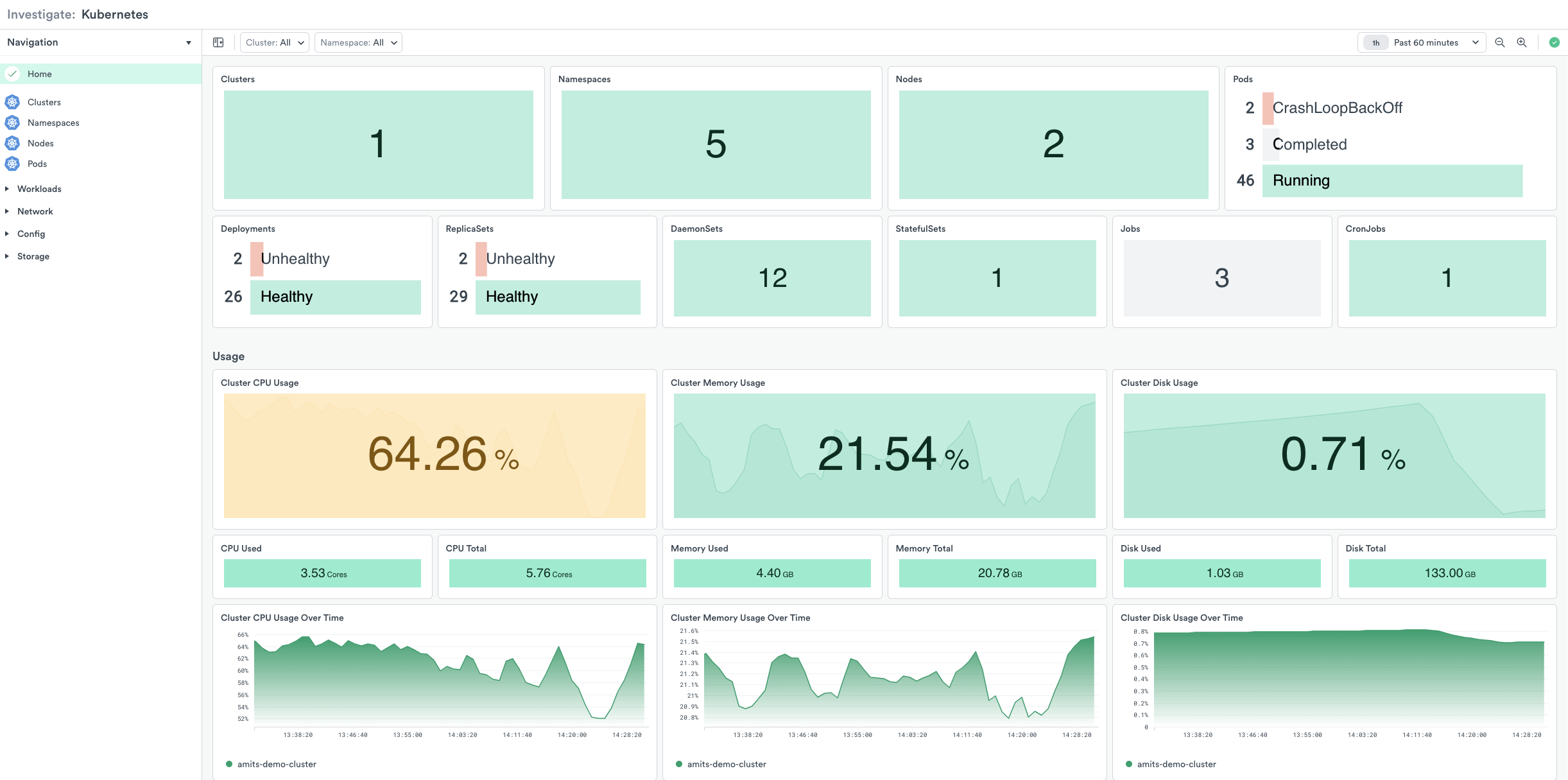Screen dimensions: 1568x780
Task: Click the Nodes Kubernetes icon in sidebar
Action: (12, 143)
